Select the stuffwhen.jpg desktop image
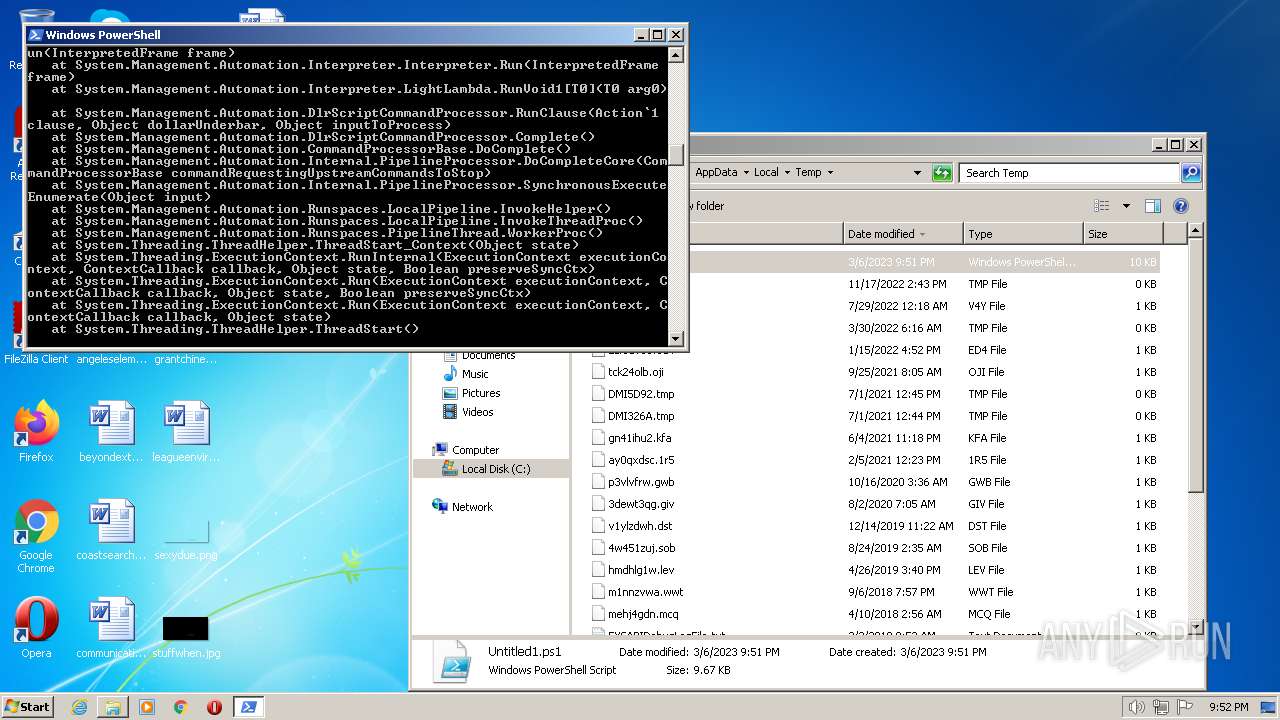The image size is (1280, 720). [x=186, y=636]
